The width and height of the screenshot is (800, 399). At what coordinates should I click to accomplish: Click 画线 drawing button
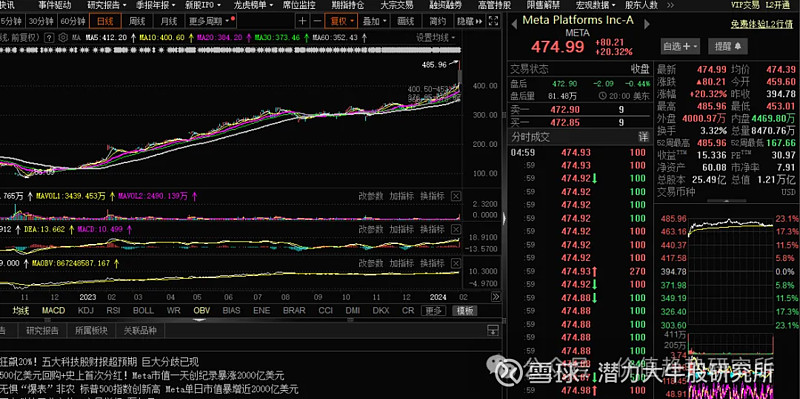(406, 21)
